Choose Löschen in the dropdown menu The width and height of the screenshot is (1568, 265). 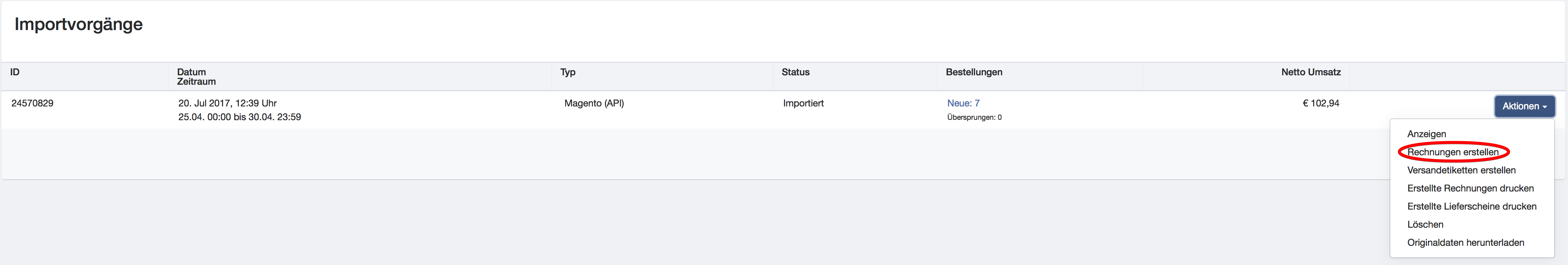click(x=1425, y=224)
